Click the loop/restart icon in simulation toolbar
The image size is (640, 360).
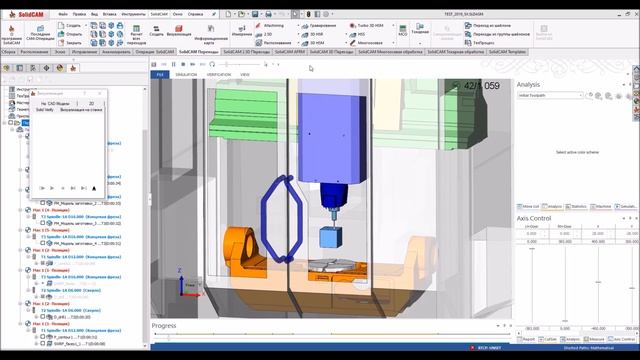pos(212,64)
